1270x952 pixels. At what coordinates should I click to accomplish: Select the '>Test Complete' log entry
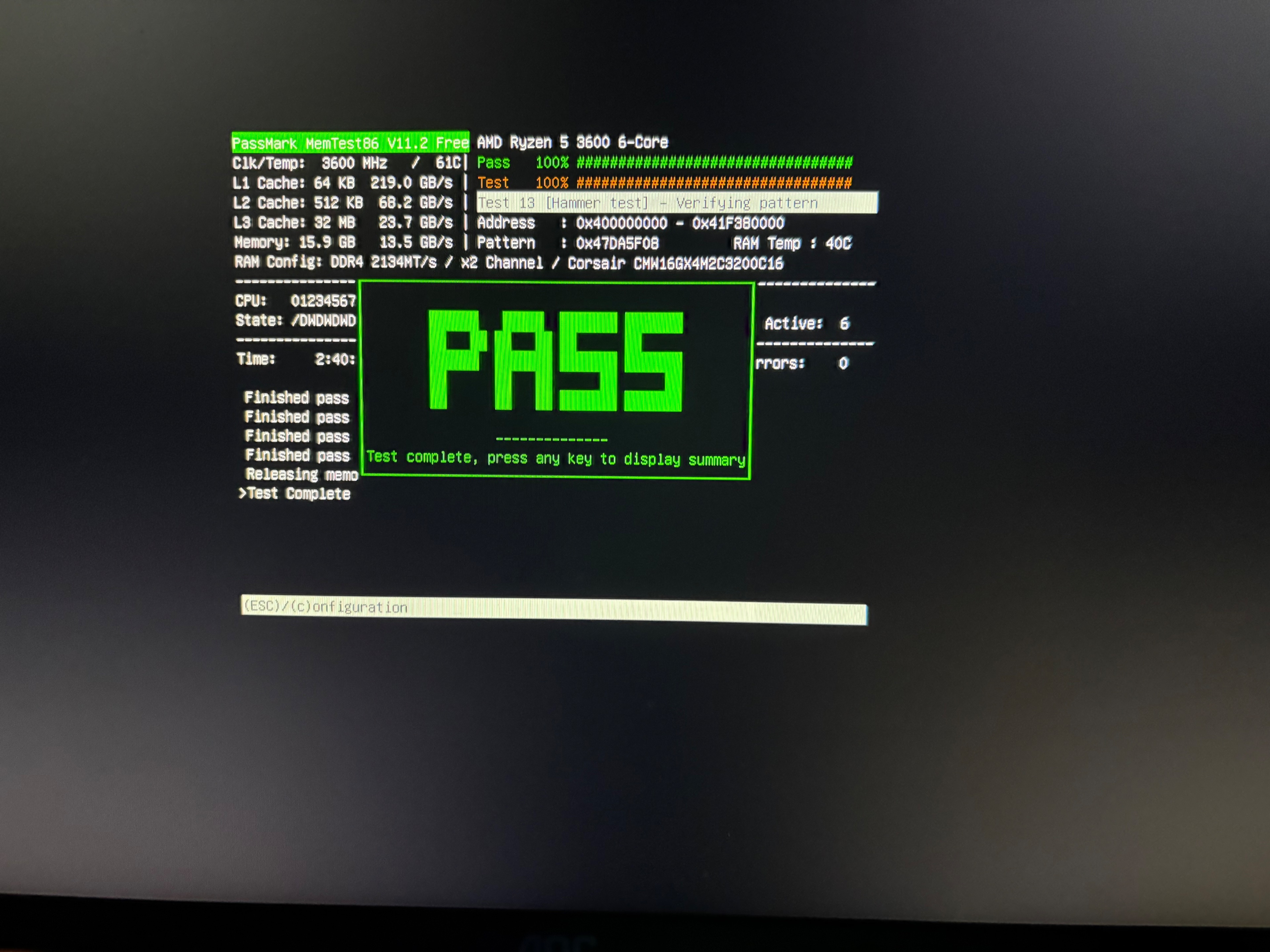[x=295, y=494]
